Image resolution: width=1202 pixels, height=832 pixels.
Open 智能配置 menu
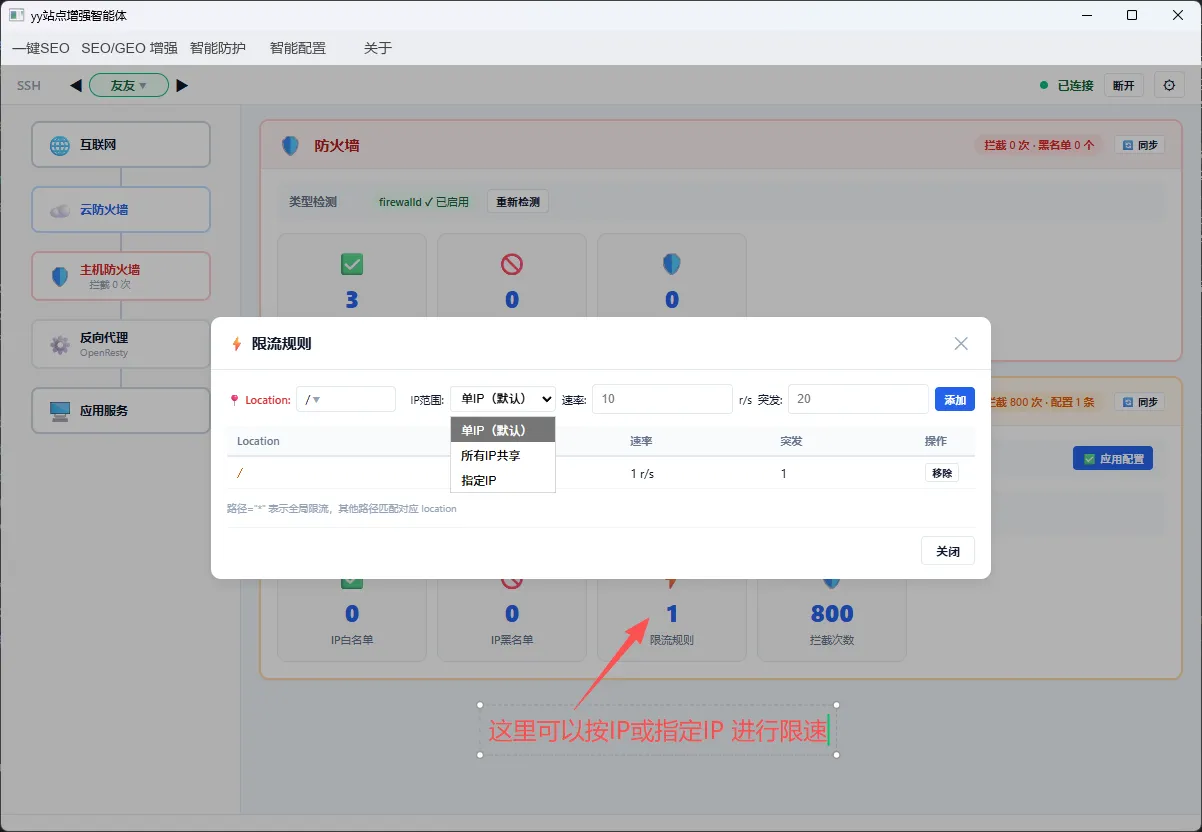(298, 48)
